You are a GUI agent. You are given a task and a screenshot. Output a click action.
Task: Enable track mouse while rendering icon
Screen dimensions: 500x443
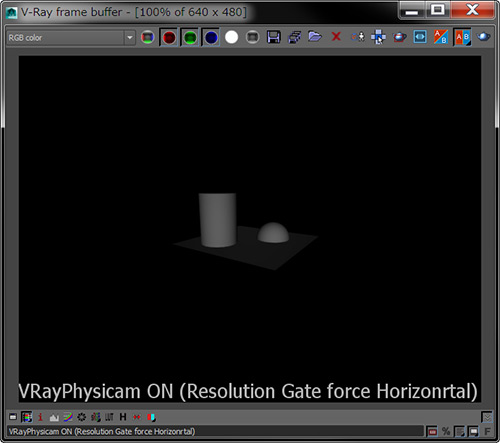coord(379,37)
